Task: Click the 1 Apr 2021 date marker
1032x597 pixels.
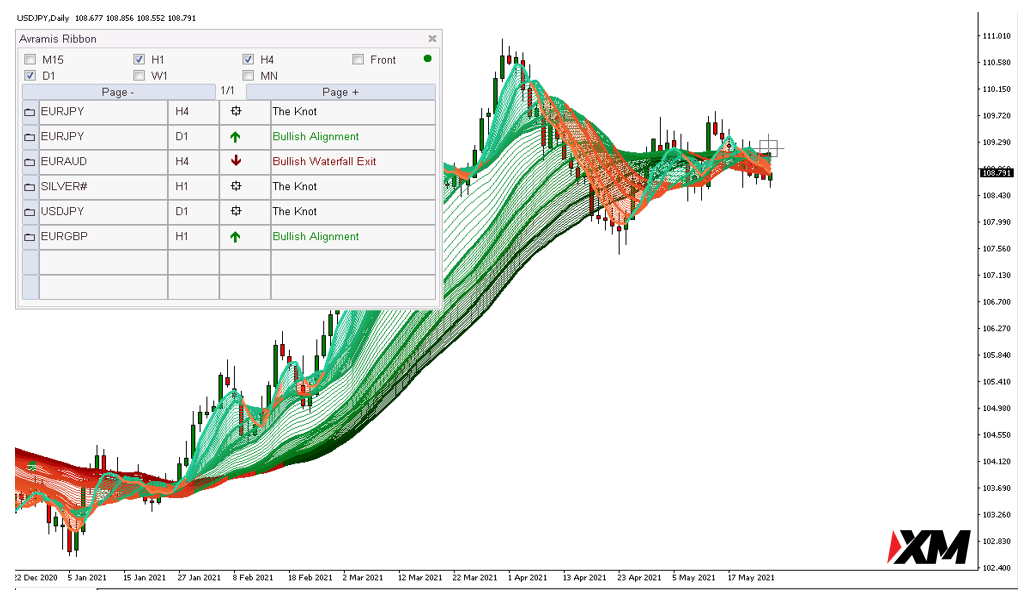Action: (x=527, y=577)
